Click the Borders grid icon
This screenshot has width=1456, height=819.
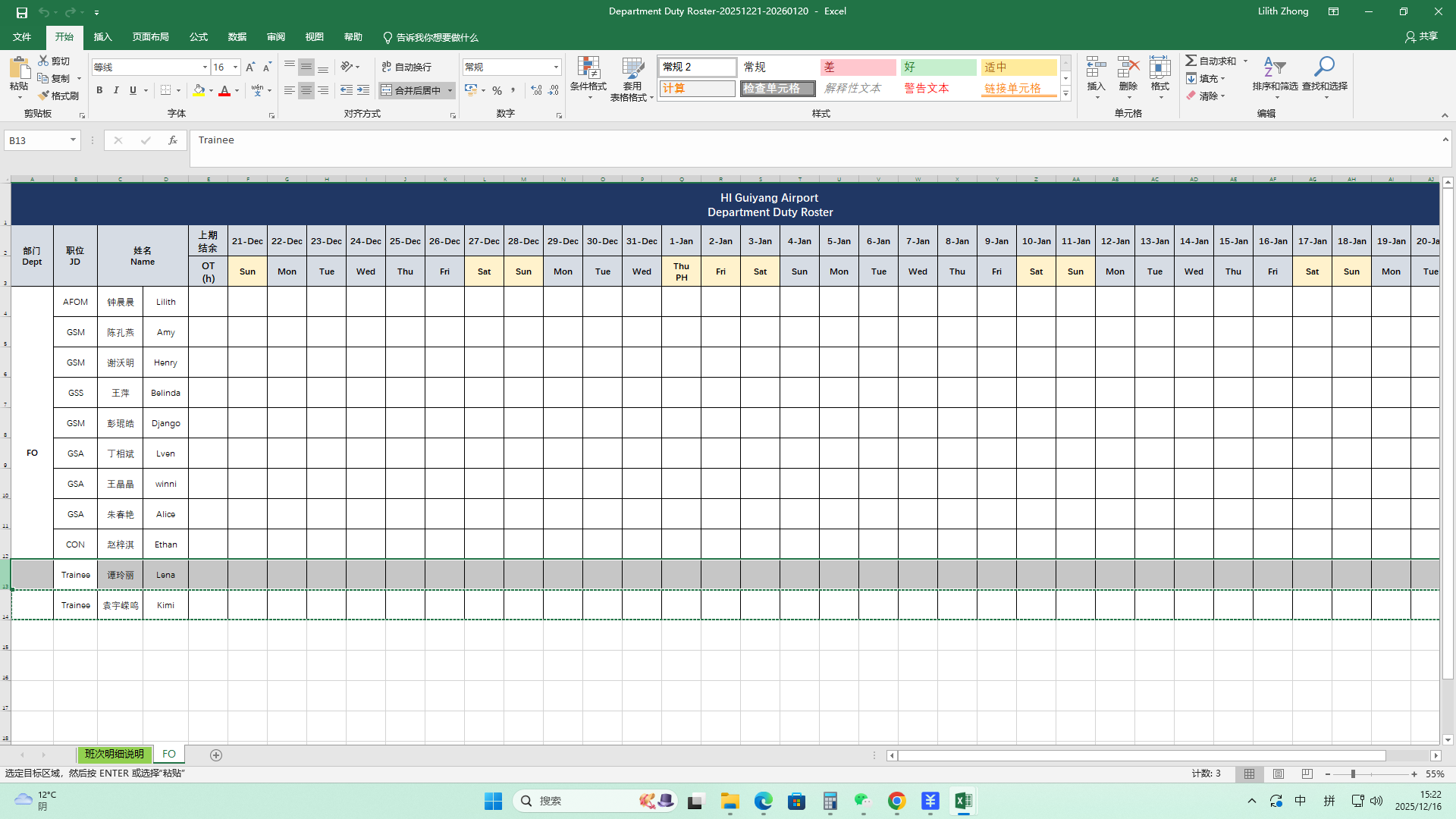165,90
